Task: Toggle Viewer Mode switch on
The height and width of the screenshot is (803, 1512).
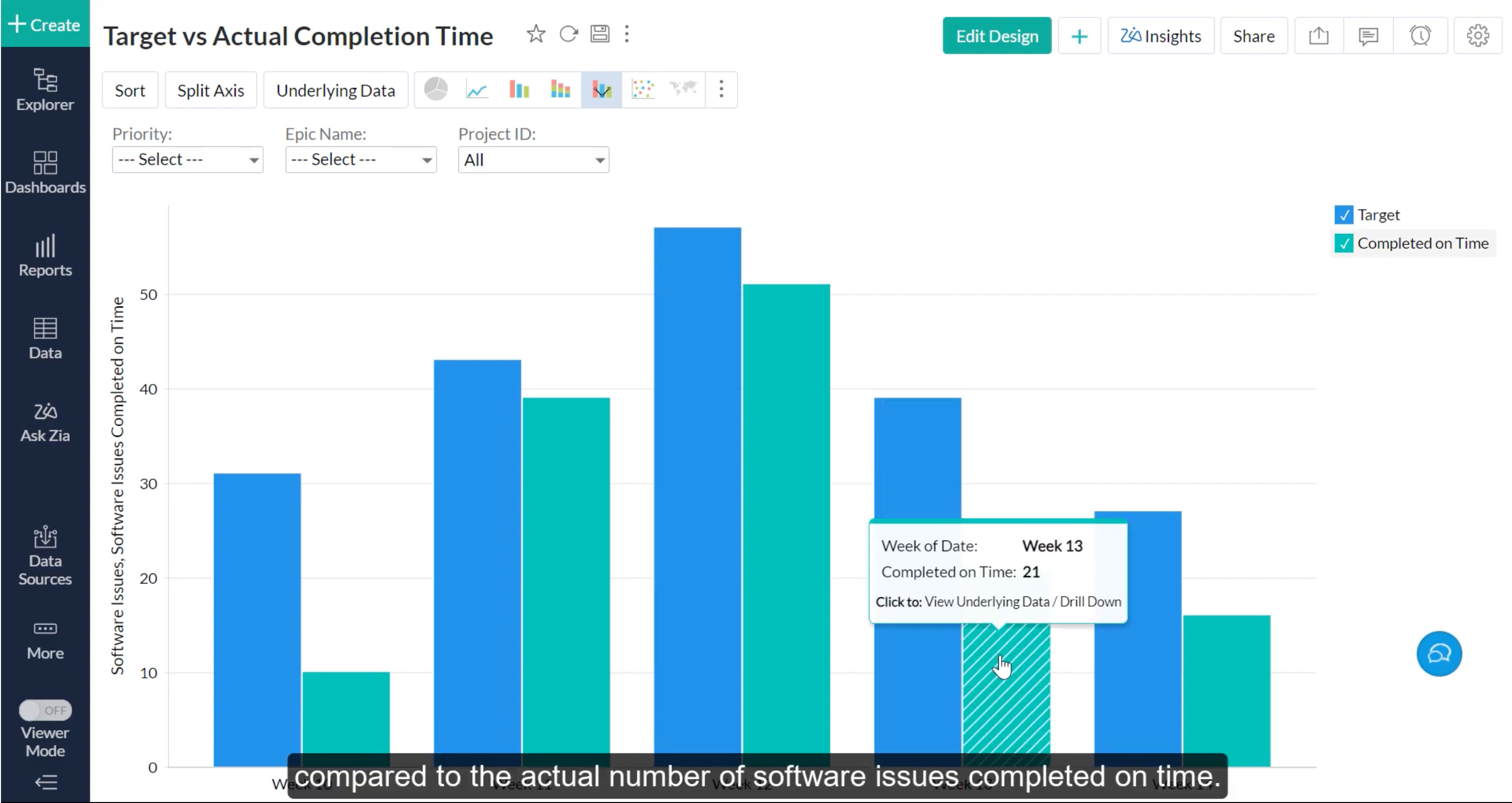Action: point(45,710)
